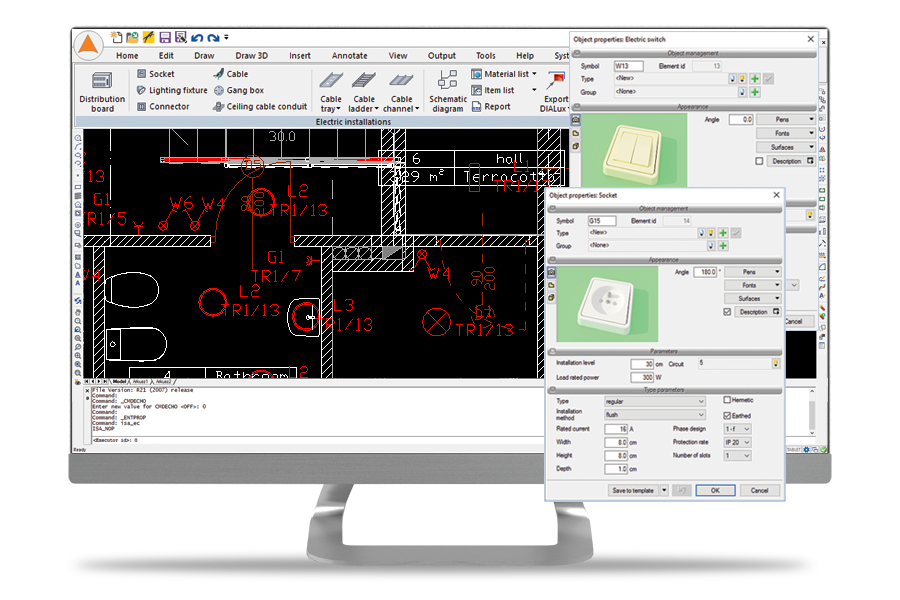Insert a Ceiling cable conduit

(x=260, y=106)
